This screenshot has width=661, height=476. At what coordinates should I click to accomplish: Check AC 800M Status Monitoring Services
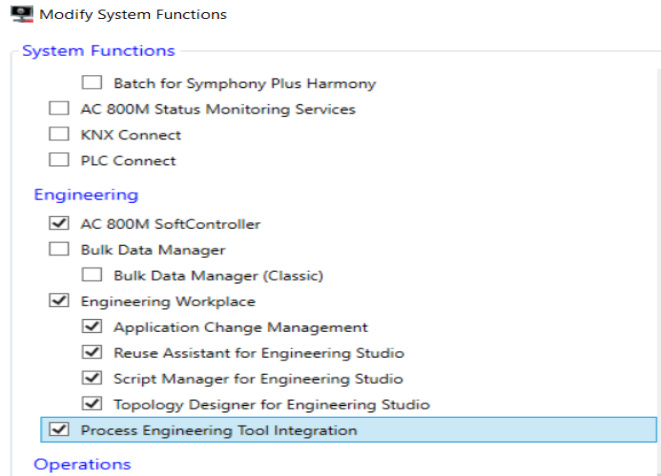[x=59, y=109]
